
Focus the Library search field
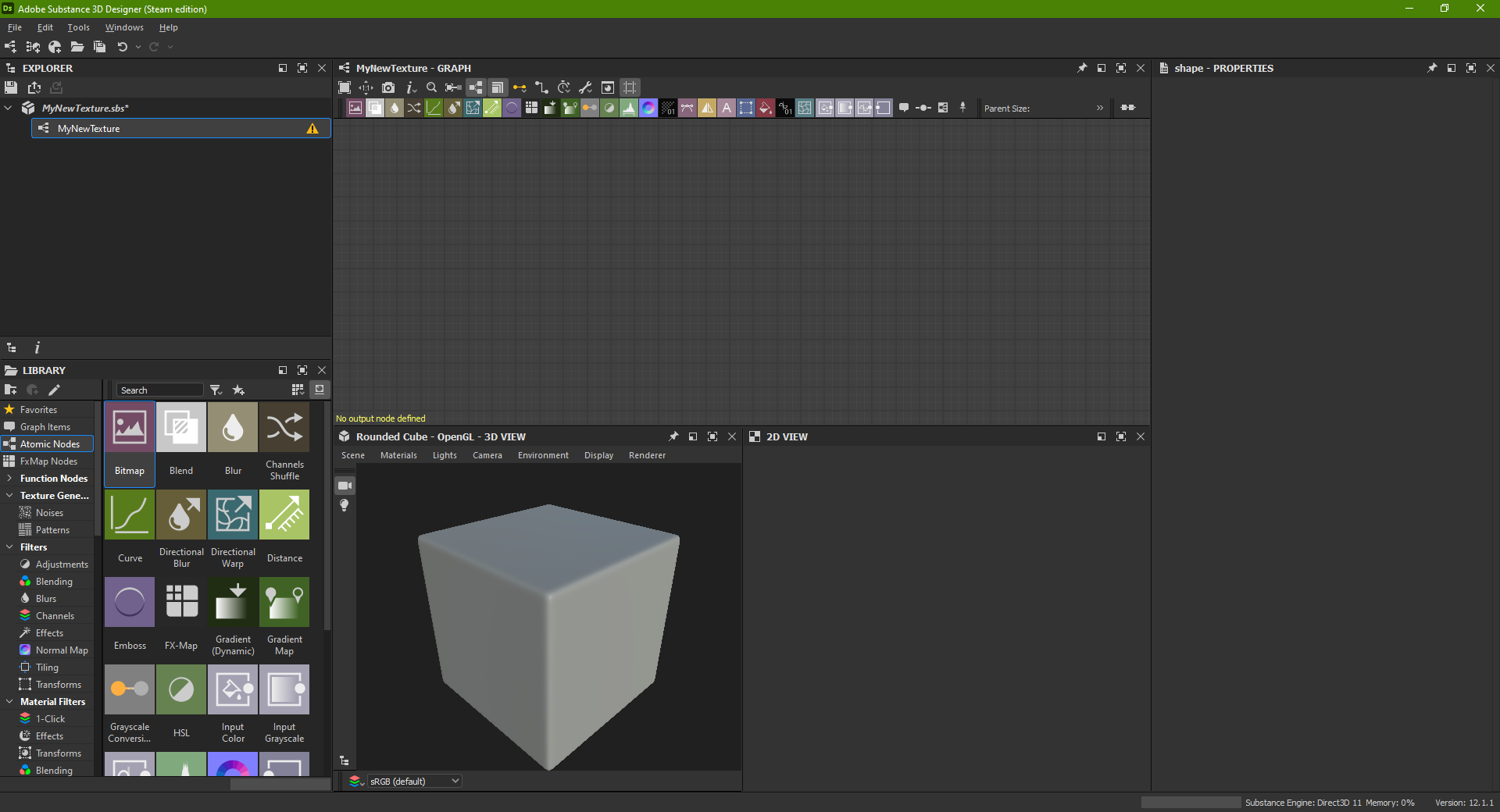click(x=159, y=390)
